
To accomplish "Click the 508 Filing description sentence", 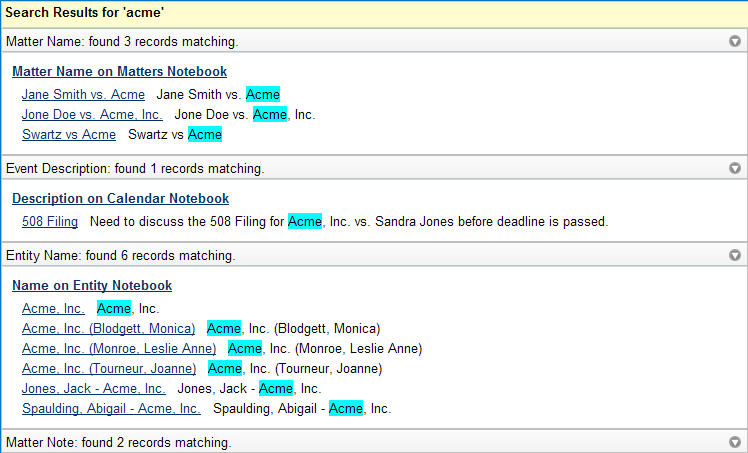I will point(349,222).
